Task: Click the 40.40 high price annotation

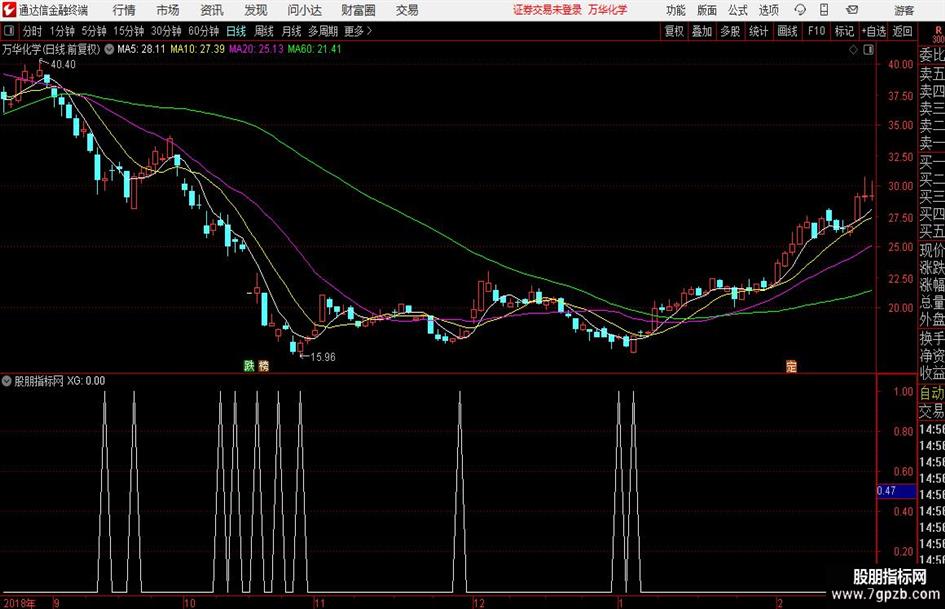Action: [63, 65]
